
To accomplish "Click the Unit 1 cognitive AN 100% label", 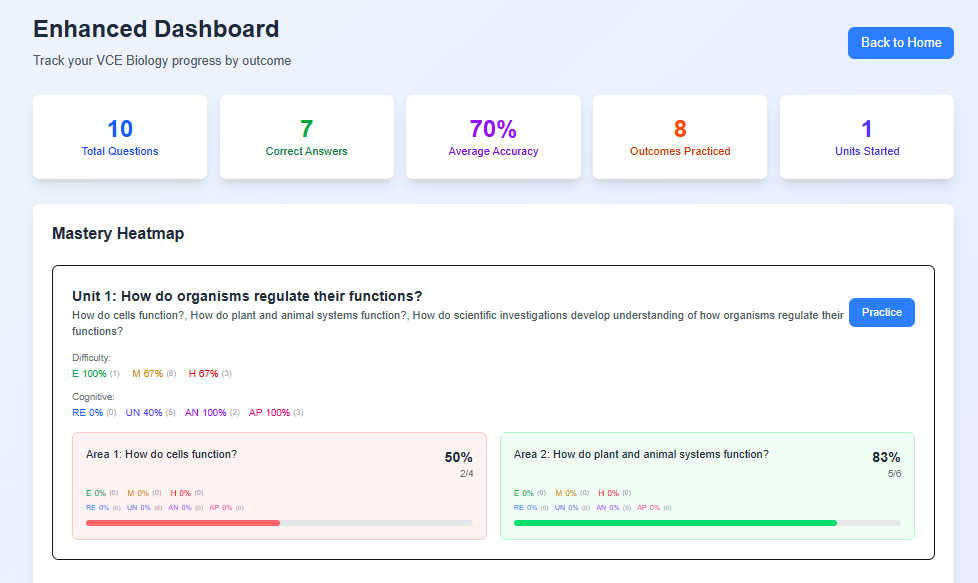I will pyautogui.click(x=206, y=412).
